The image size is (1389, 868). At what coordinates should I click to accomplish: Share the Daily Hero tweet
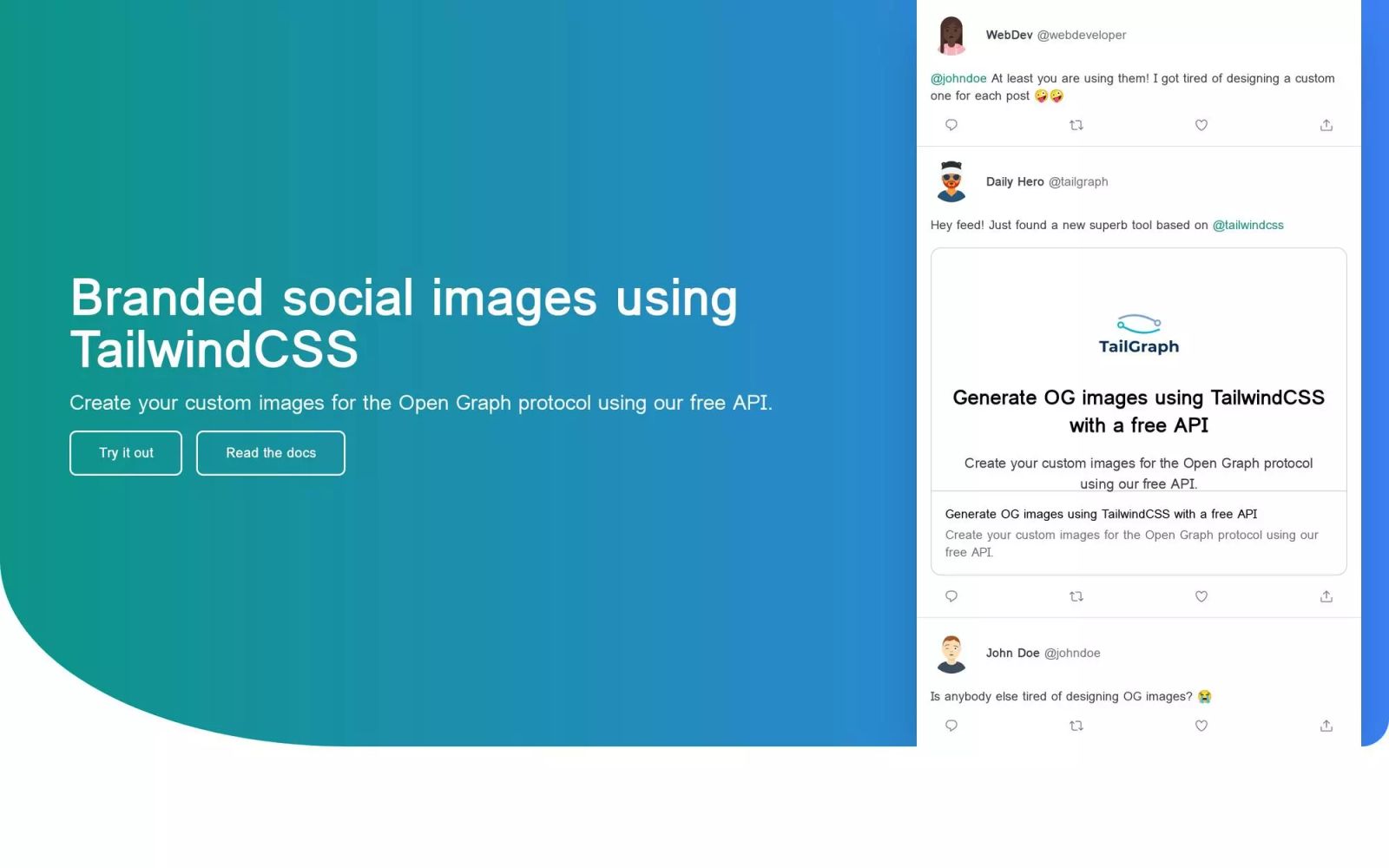1326,596
